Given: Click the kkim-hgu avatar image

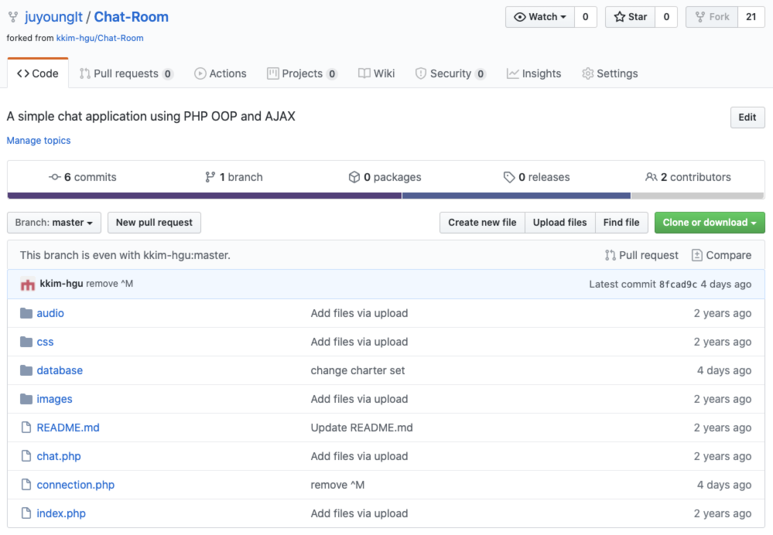Looking at the screenshot, I should 28,284.
